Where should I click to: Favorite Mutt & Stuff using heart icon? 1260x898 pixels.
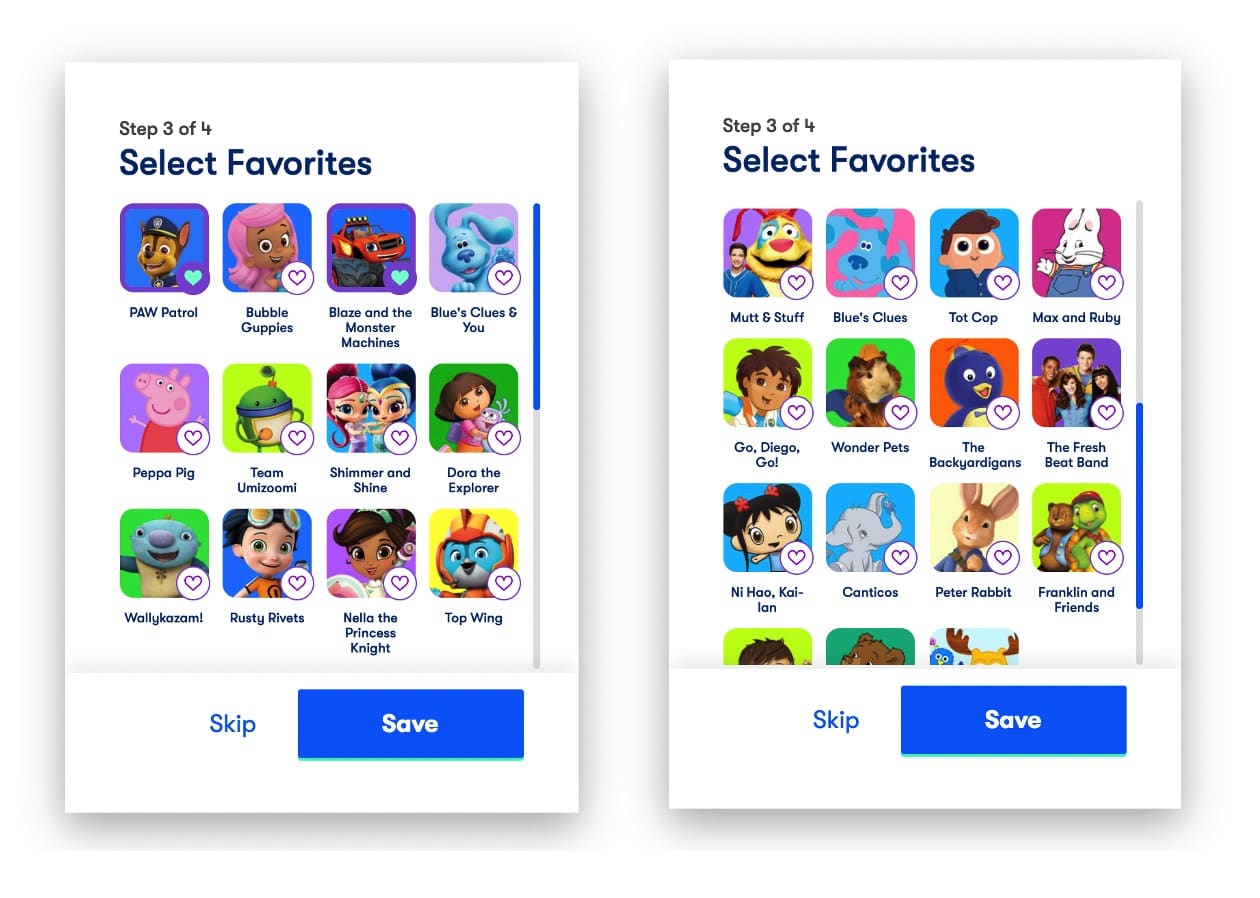pos(797,282)
